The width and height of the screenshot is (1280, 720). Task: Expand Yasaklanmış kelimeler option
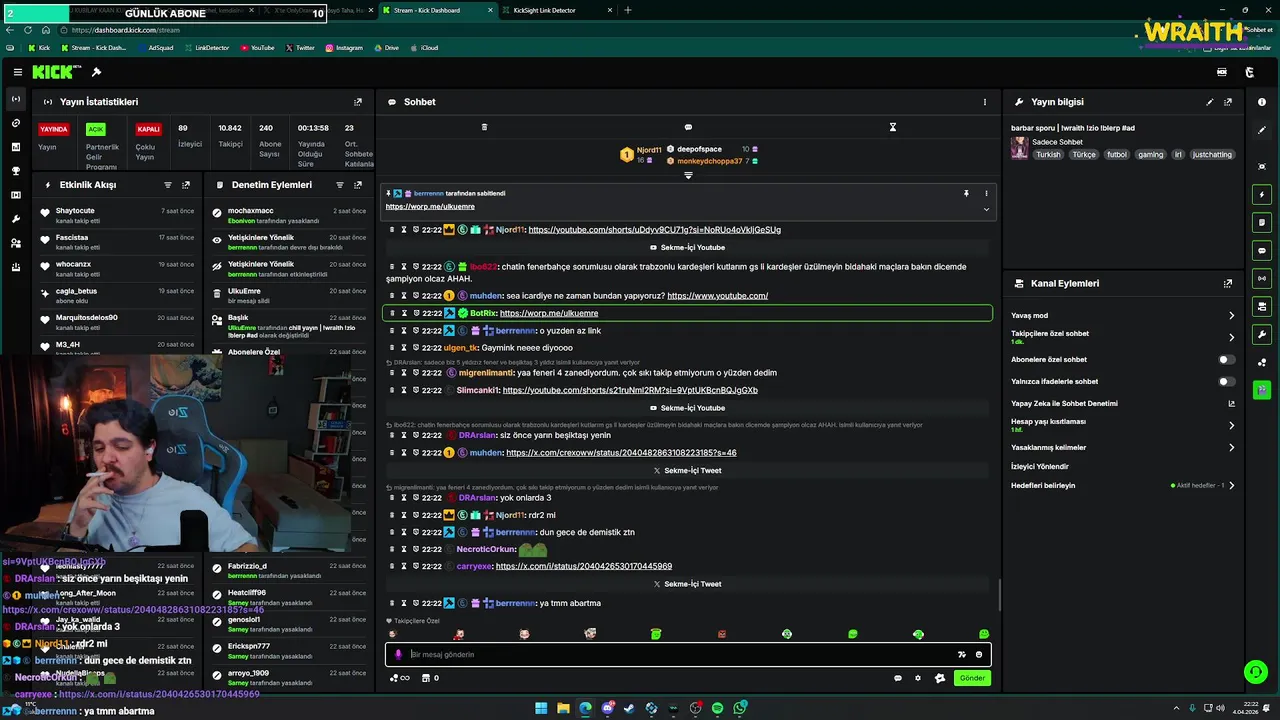1231,448
